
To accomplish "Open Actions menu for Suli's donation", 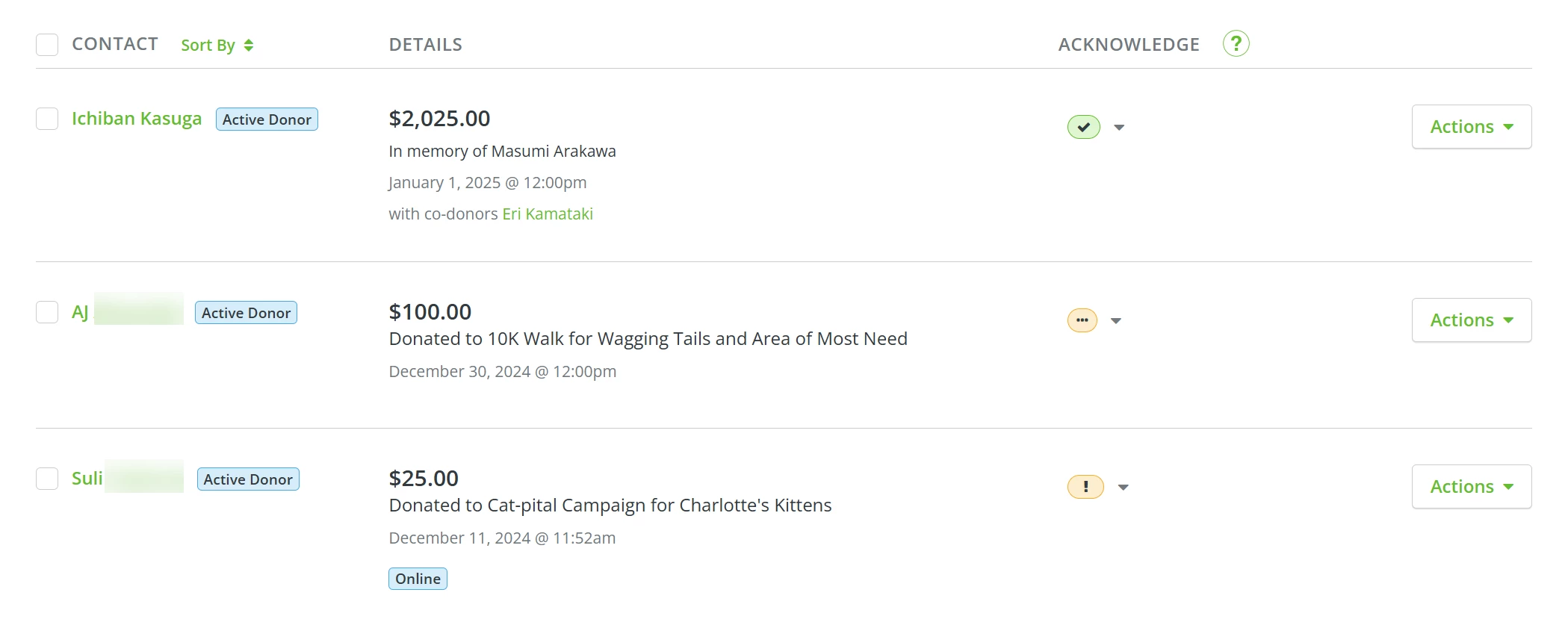I will pyautogui.click(x=1471, y=487).
